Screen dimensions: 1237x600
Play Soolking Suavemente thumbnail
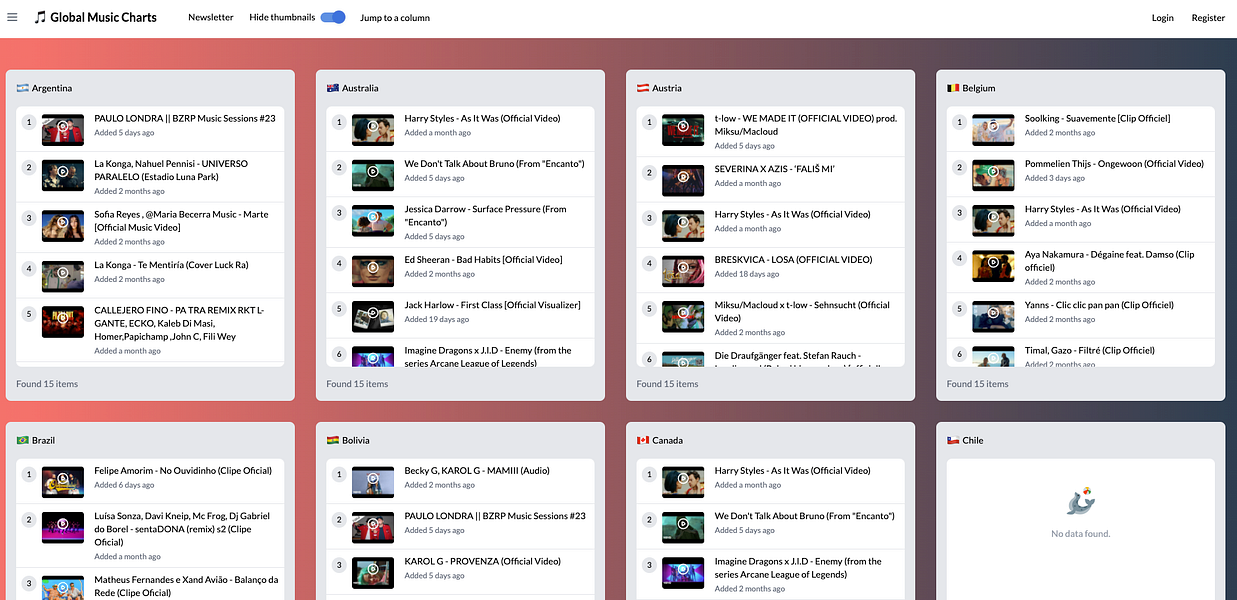coord(993,128)
